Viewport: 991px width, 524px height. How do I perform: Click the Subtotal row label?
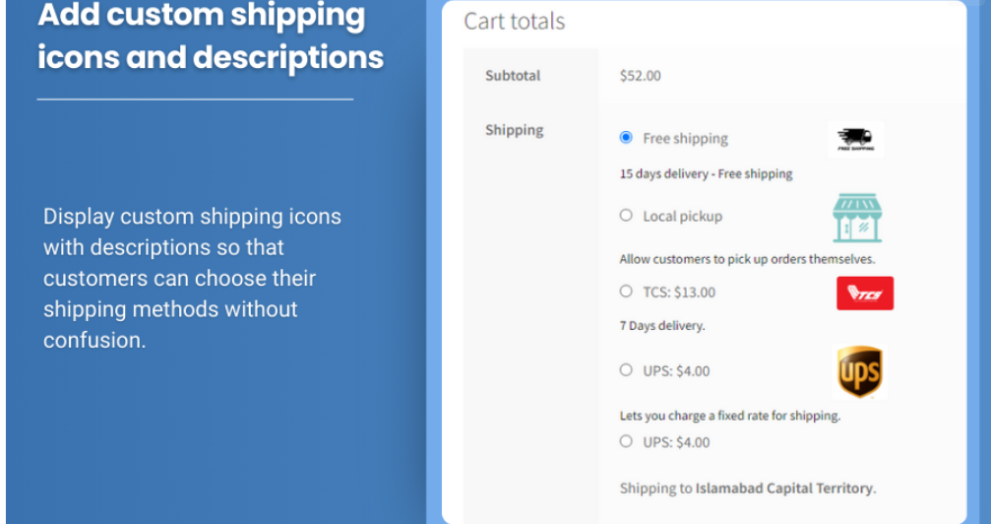point(513,76)
